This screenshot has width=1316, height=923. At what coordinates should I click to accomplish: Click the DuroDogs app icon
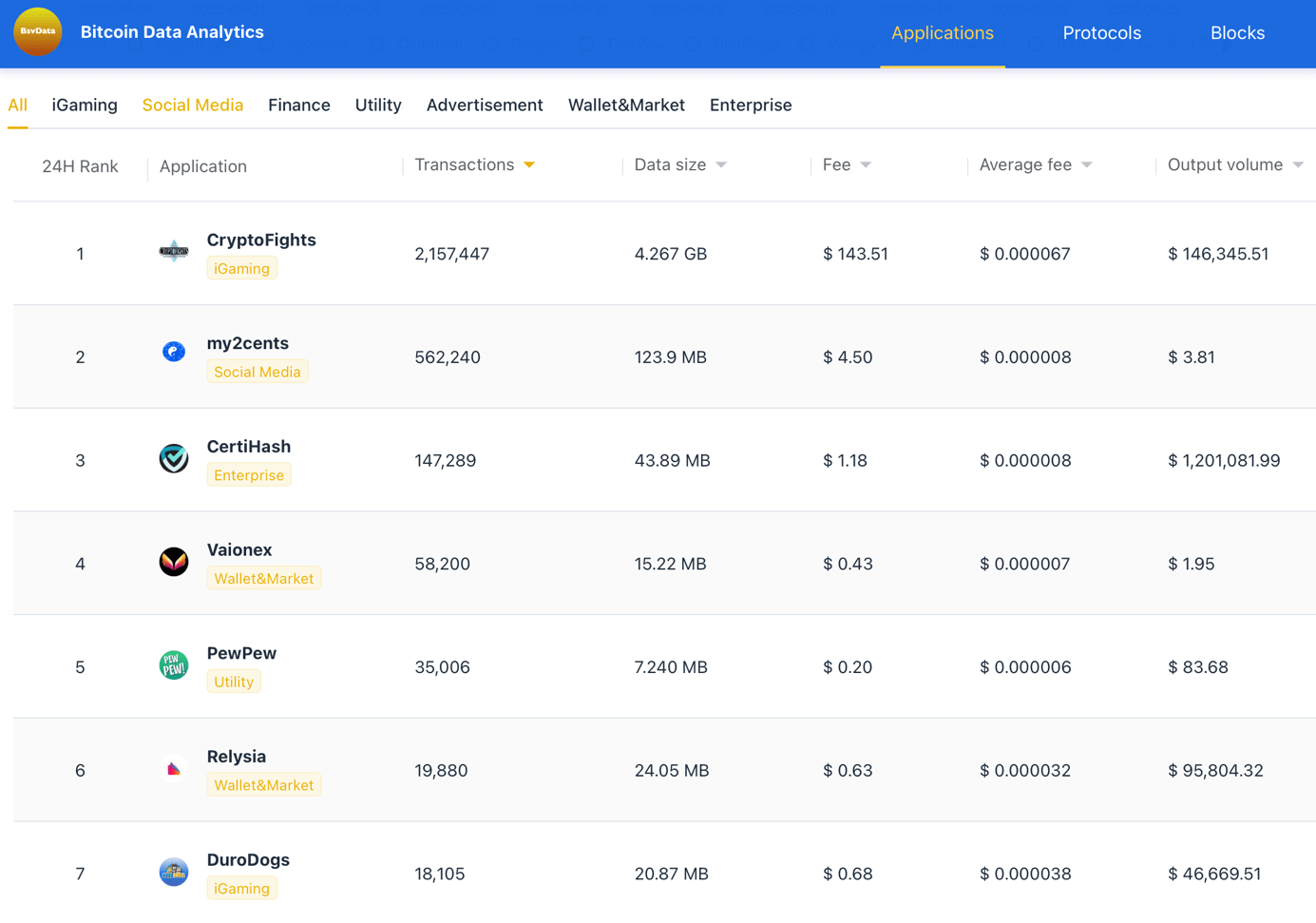(x=174, y=872)
